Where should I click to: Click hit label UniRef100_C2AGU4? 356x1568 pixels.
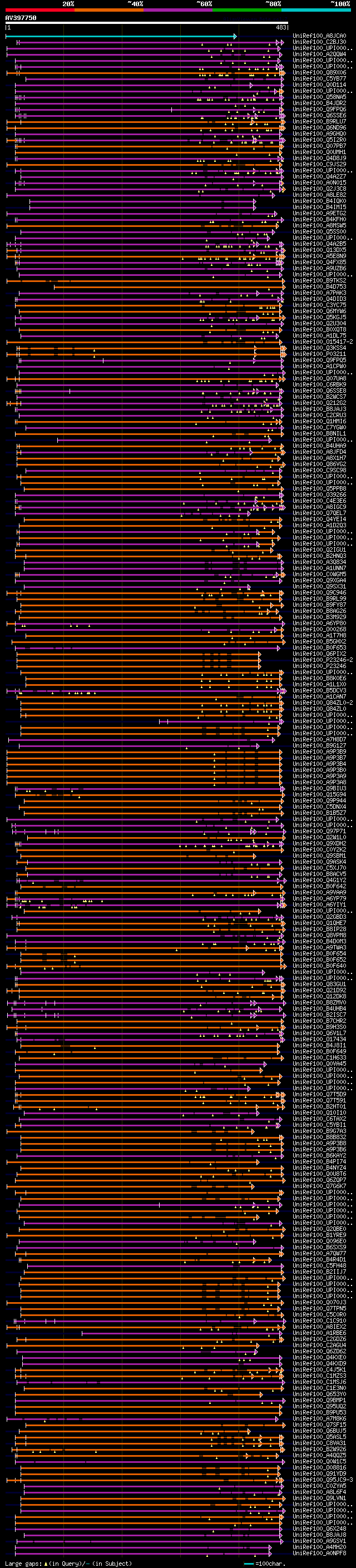[x=319, y=1345]
